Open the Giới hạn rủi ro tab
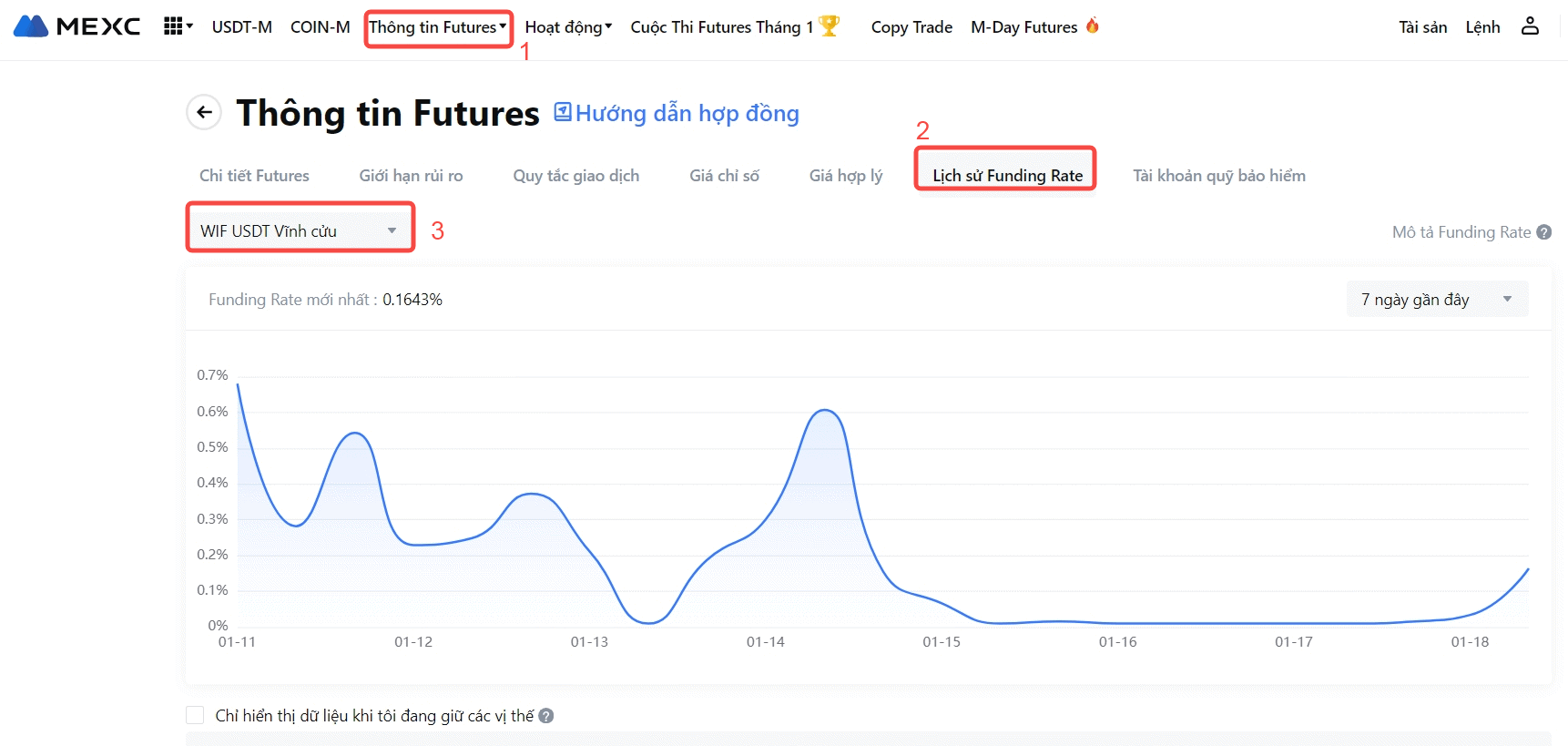This screenshot has width=1568, height=746. [411, 175]
